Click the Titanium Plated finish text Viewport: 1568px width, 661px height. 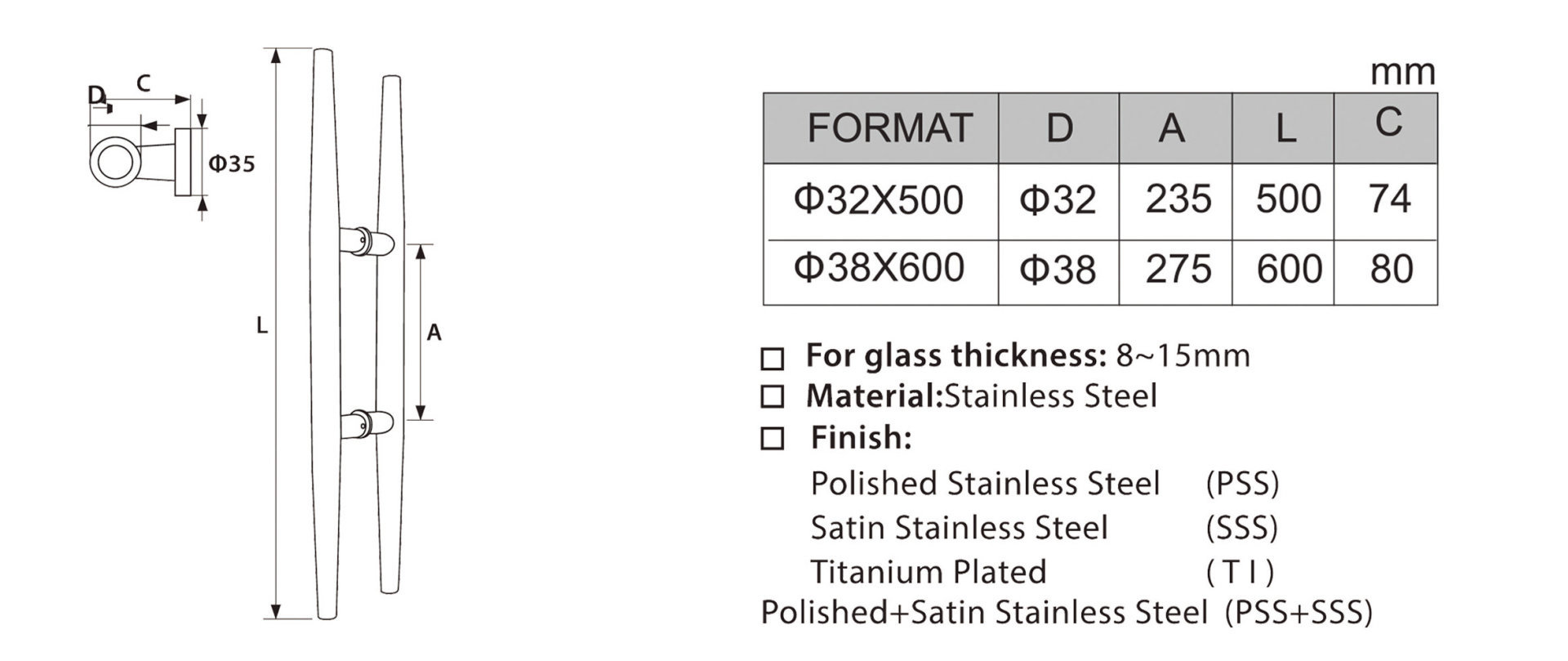point(928,572)
